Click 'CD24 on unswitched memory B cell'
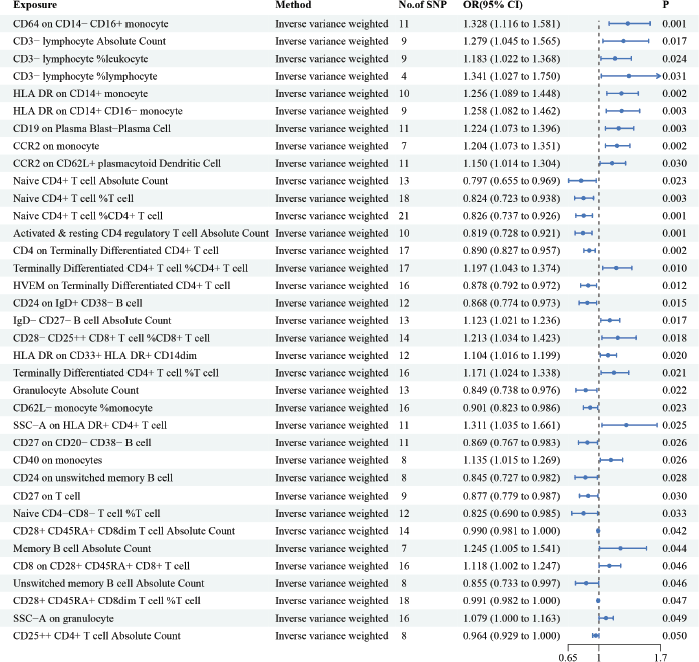The height and width of the screenshot is (662, 699). tap(93, 478)
